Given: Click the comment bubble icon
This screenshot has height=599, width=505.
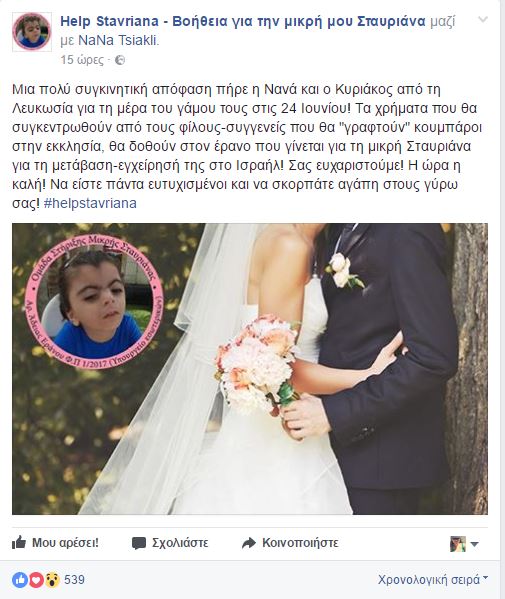Looking at the screenshot, I should [x=139, y=543].
